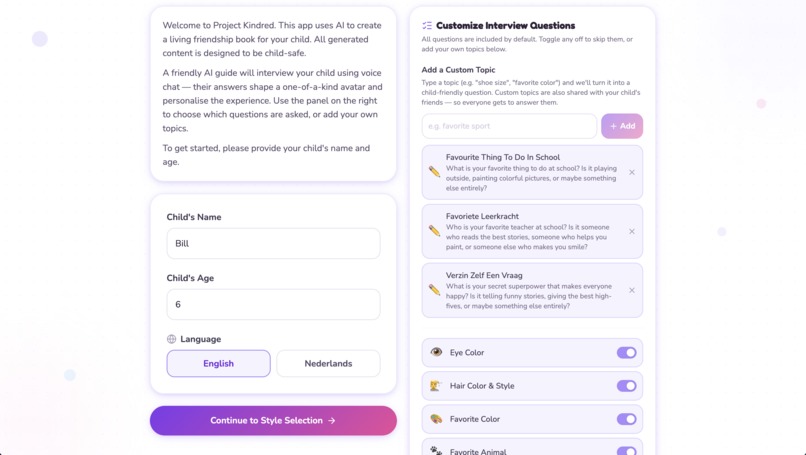
Task: Click the pencil icon beside Favoriete Leerkracht
Action: pos(434,231)
